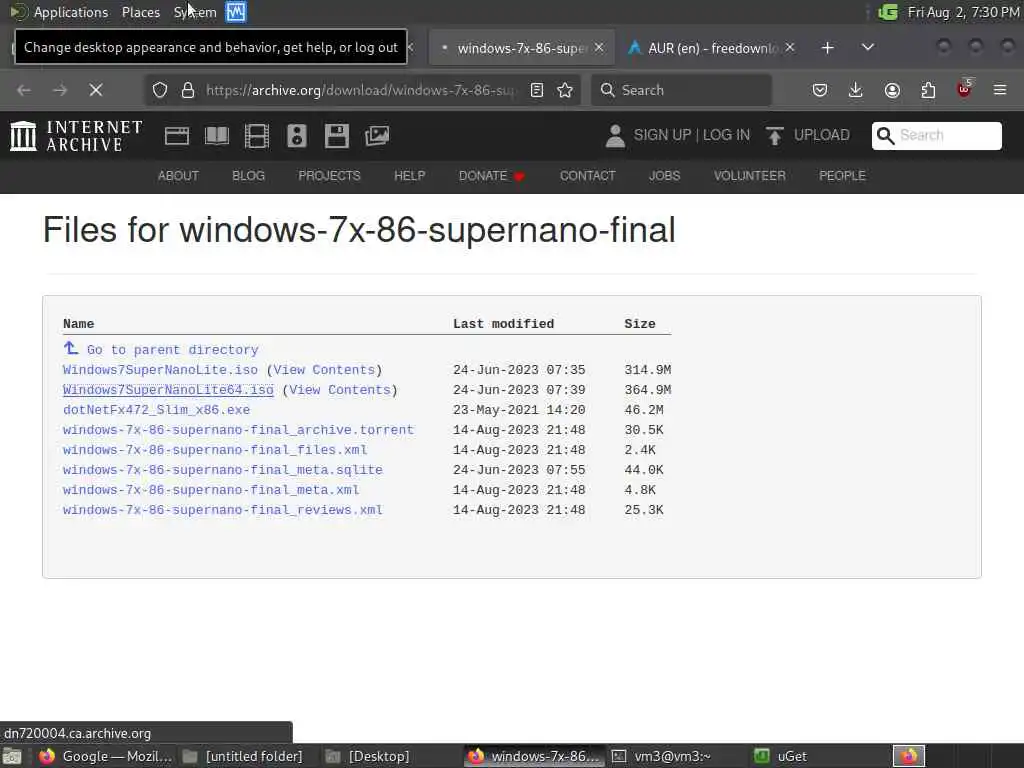Click the system monitor panel icon

pyautogui.click(x=236, y=12)
